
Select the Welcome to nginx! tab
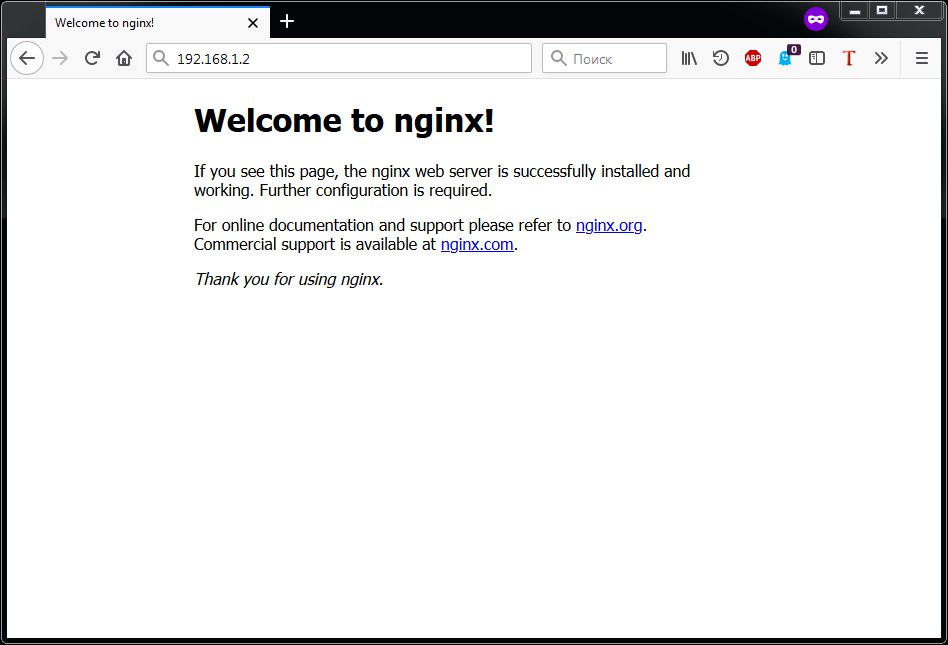158,22
